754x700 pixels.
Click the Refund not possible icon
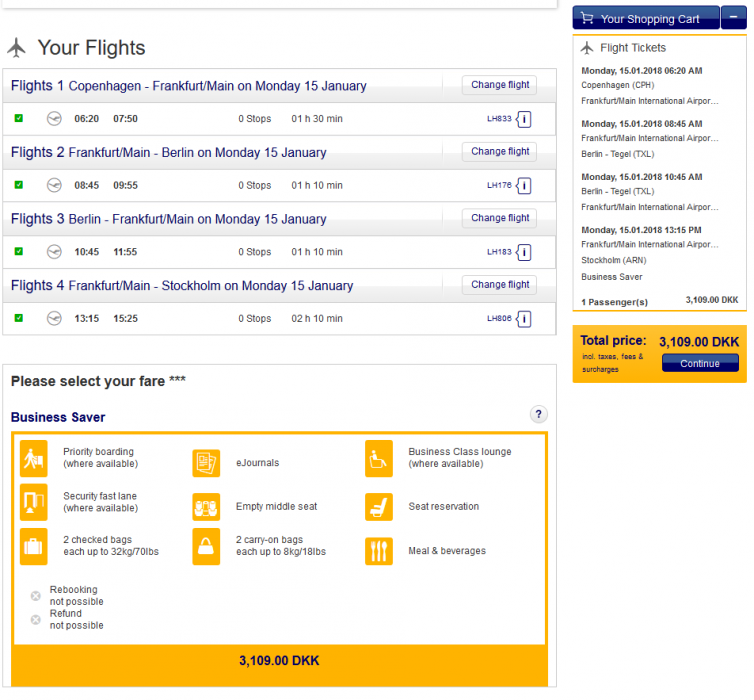tap(36, 620)
